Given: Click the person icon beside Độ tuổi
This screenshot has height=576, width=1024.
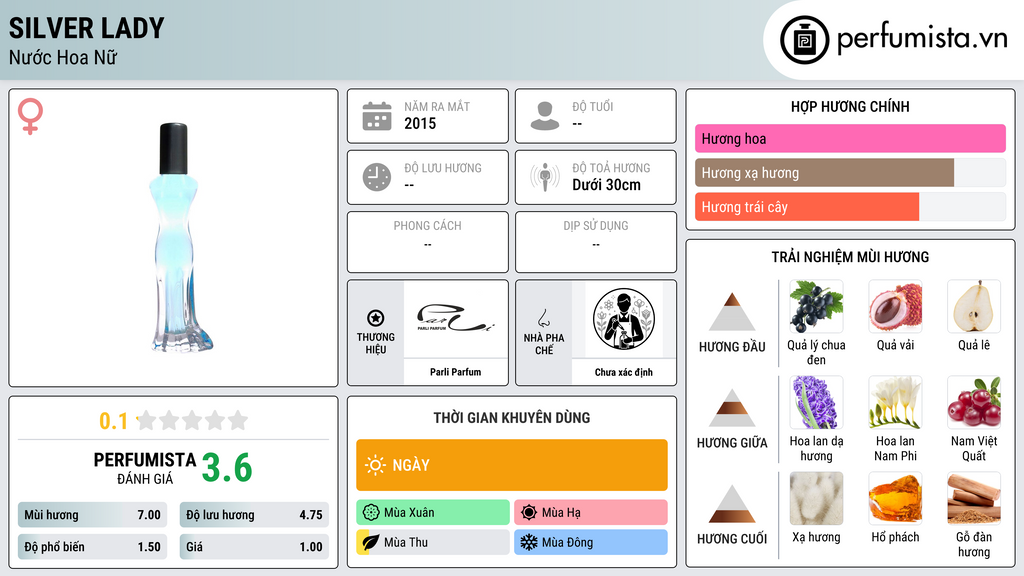Looking at the screenshot, I should click(545, 116).
